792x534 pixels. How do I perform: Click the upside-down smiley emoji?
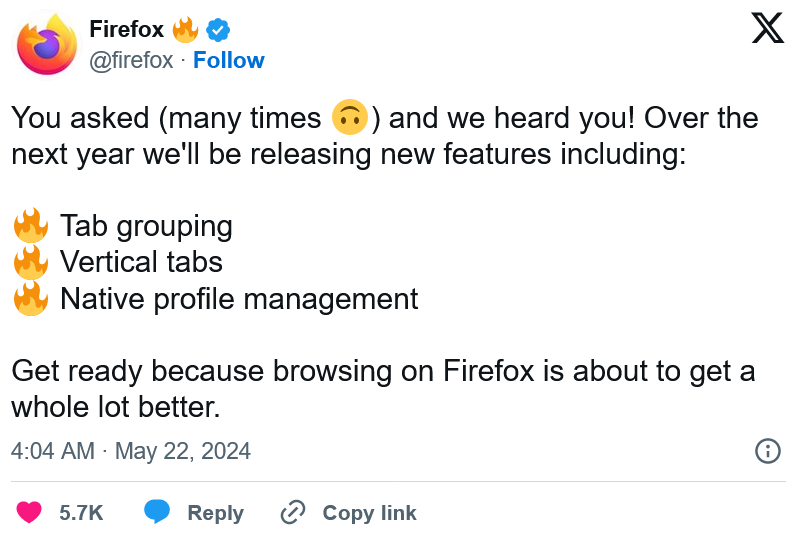coord(350,117)
